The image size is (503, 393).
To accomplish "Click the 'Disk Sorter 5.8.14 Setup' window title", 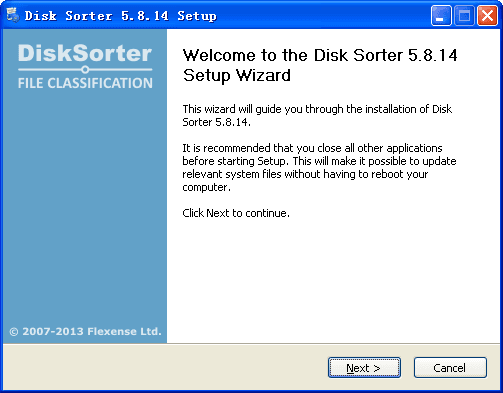I will pyautogui.click(x=121, y=16).
